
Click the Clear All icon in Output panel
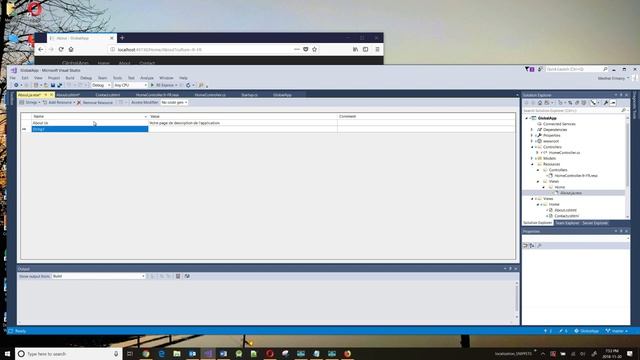178,276
